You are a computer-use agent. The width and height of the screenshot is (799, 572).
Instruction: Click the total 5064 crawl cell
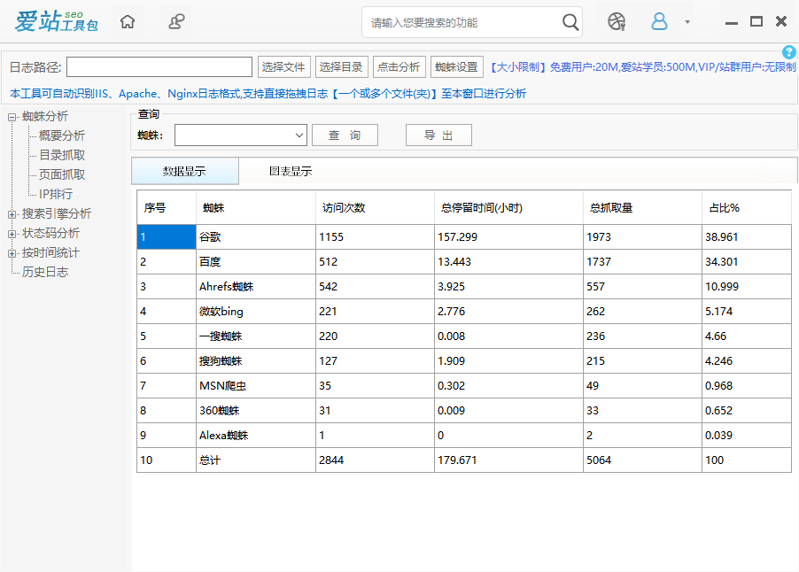click(642, 460)
